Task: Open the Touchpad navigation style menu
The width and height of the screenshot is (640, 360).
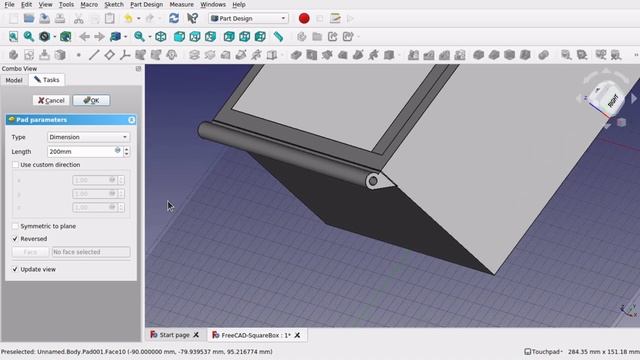Action: (x=543, y=351)
